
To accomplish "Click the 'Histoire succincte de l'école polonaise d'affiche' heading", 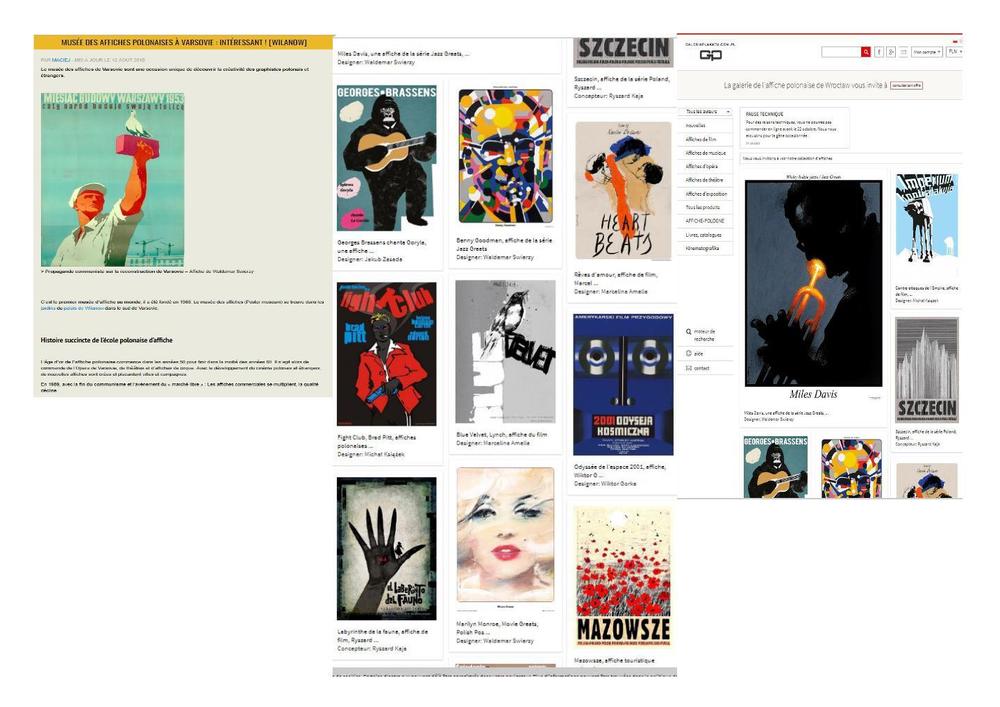I will (x=107, y=340).
